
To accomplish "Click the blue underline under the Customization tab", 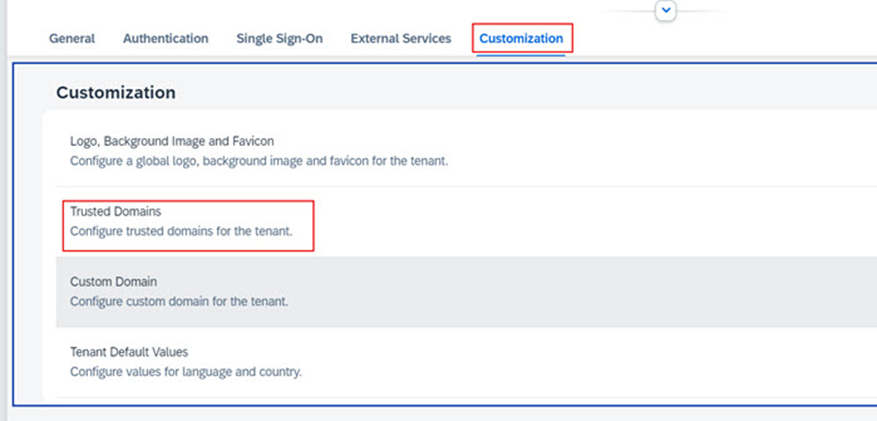I will [x=521, y=55].
